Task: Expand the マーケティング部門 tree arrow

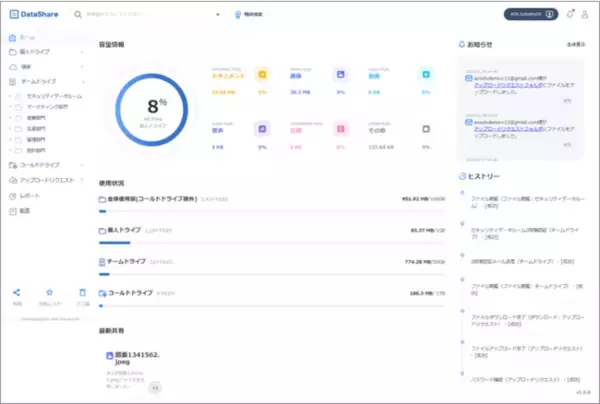Action: 10,107
